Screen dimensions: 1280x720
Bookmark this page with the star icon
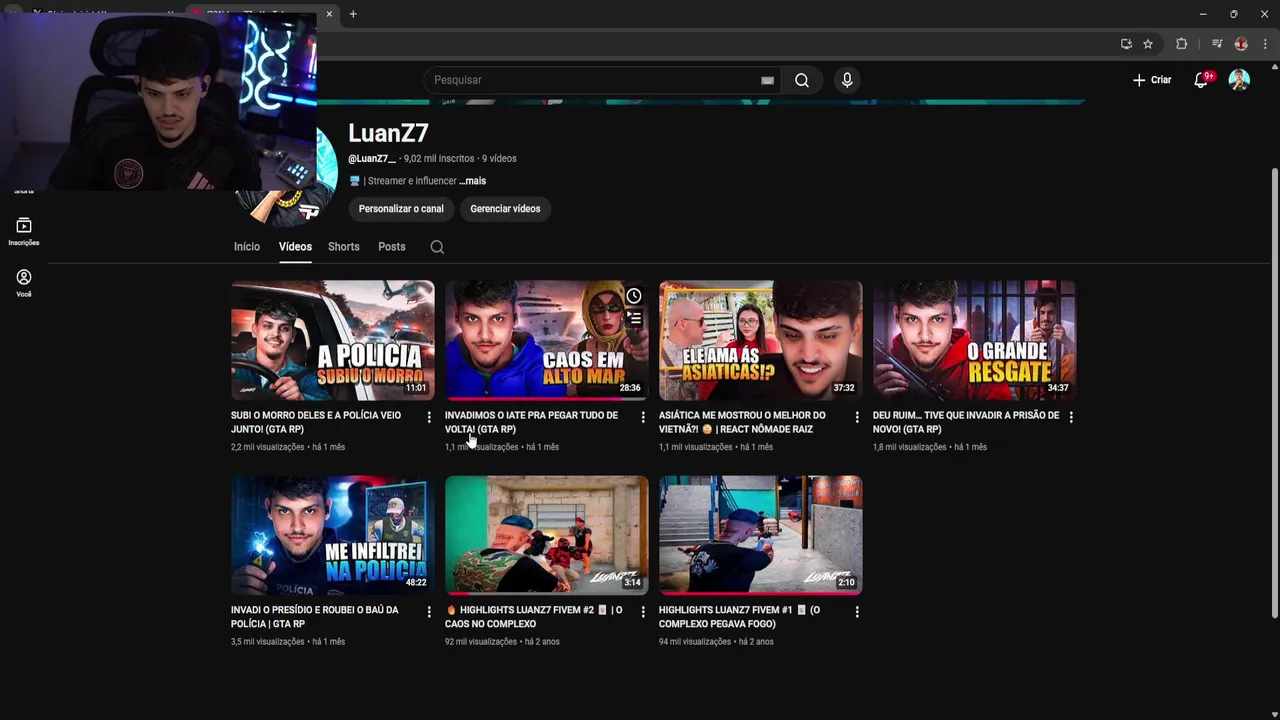click(1148, 44)
